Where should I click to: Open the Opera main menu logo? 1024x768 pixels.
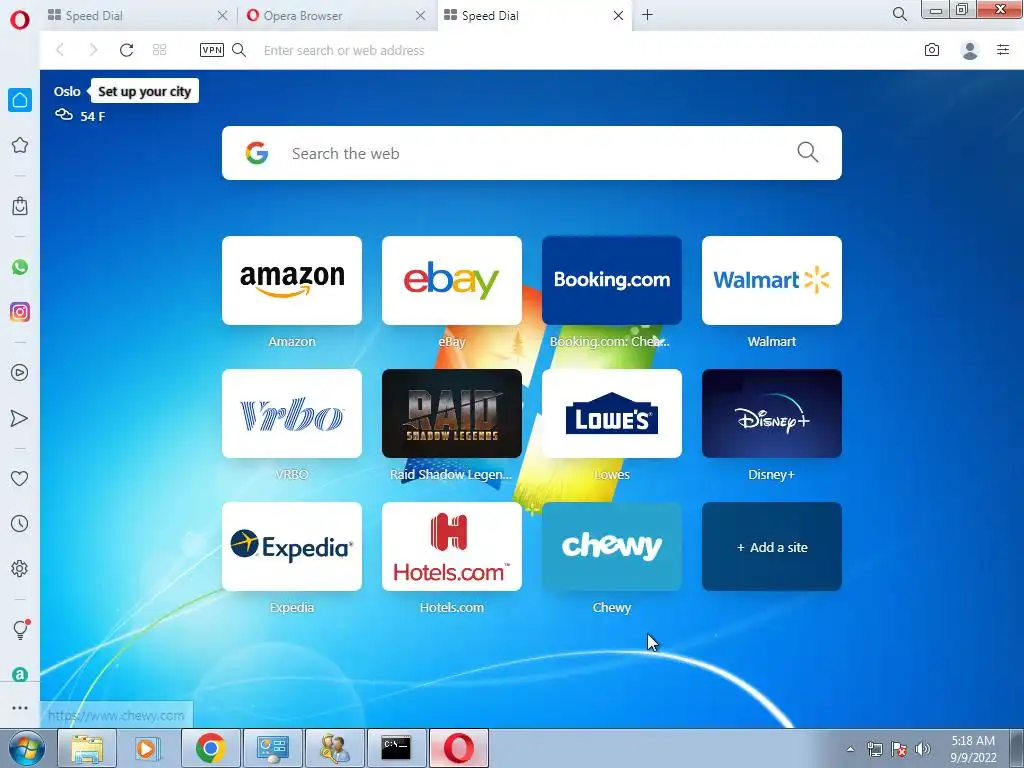point(20,20)
